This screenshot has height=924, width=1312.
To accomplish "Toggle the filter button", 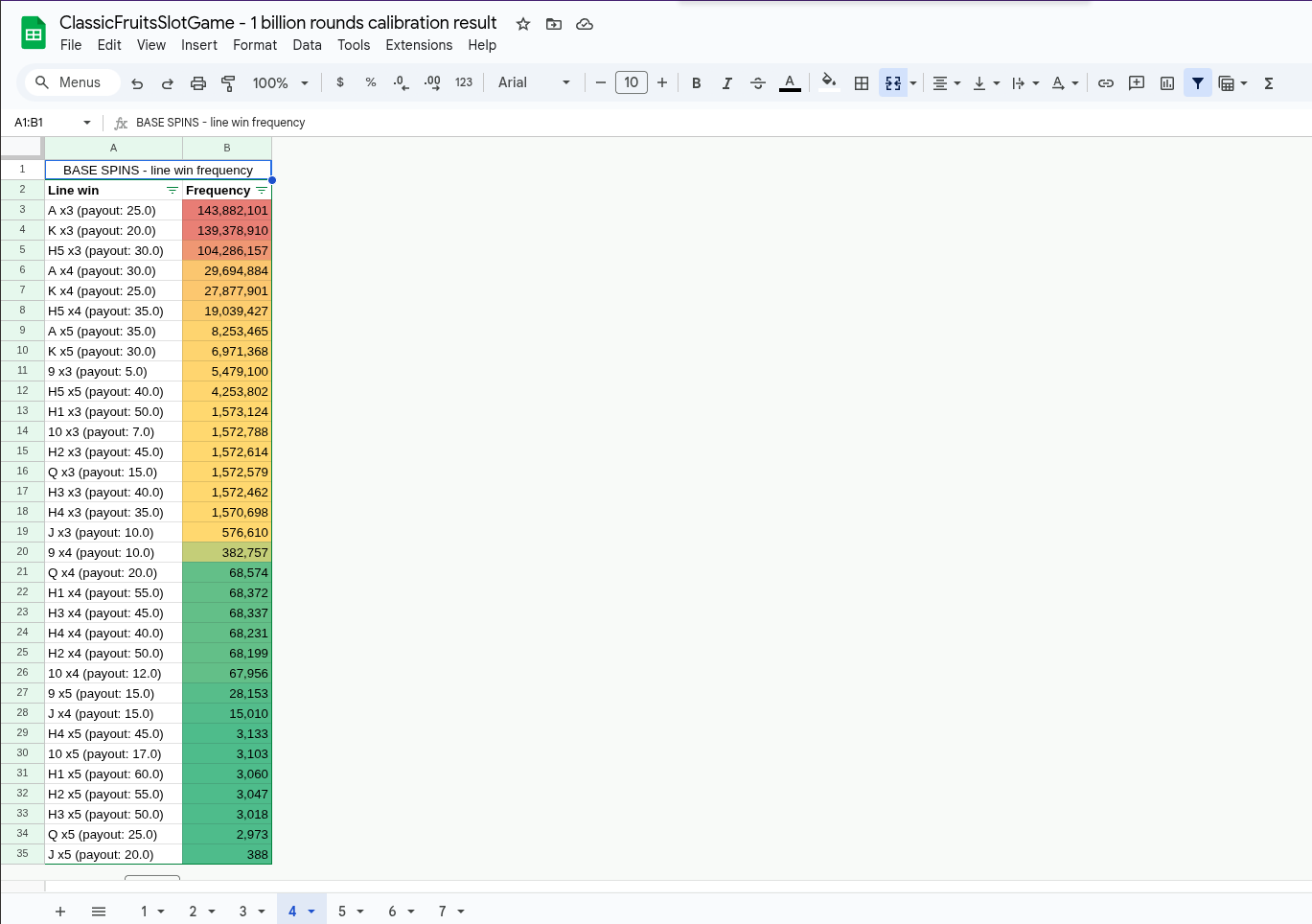I will pyautogui.click(x=1198, y=83).
